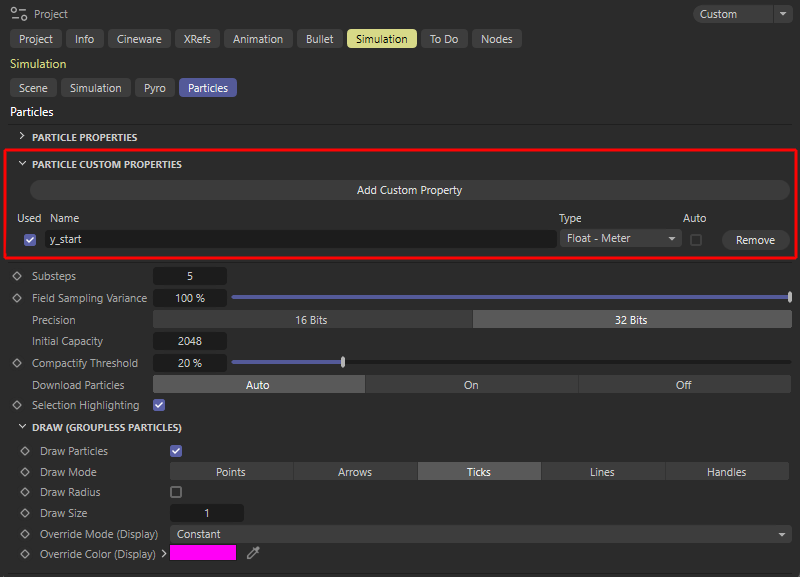Click the Project settings icon in header
This screenshot has width=800, height=577.
click(x=19, y=14)
